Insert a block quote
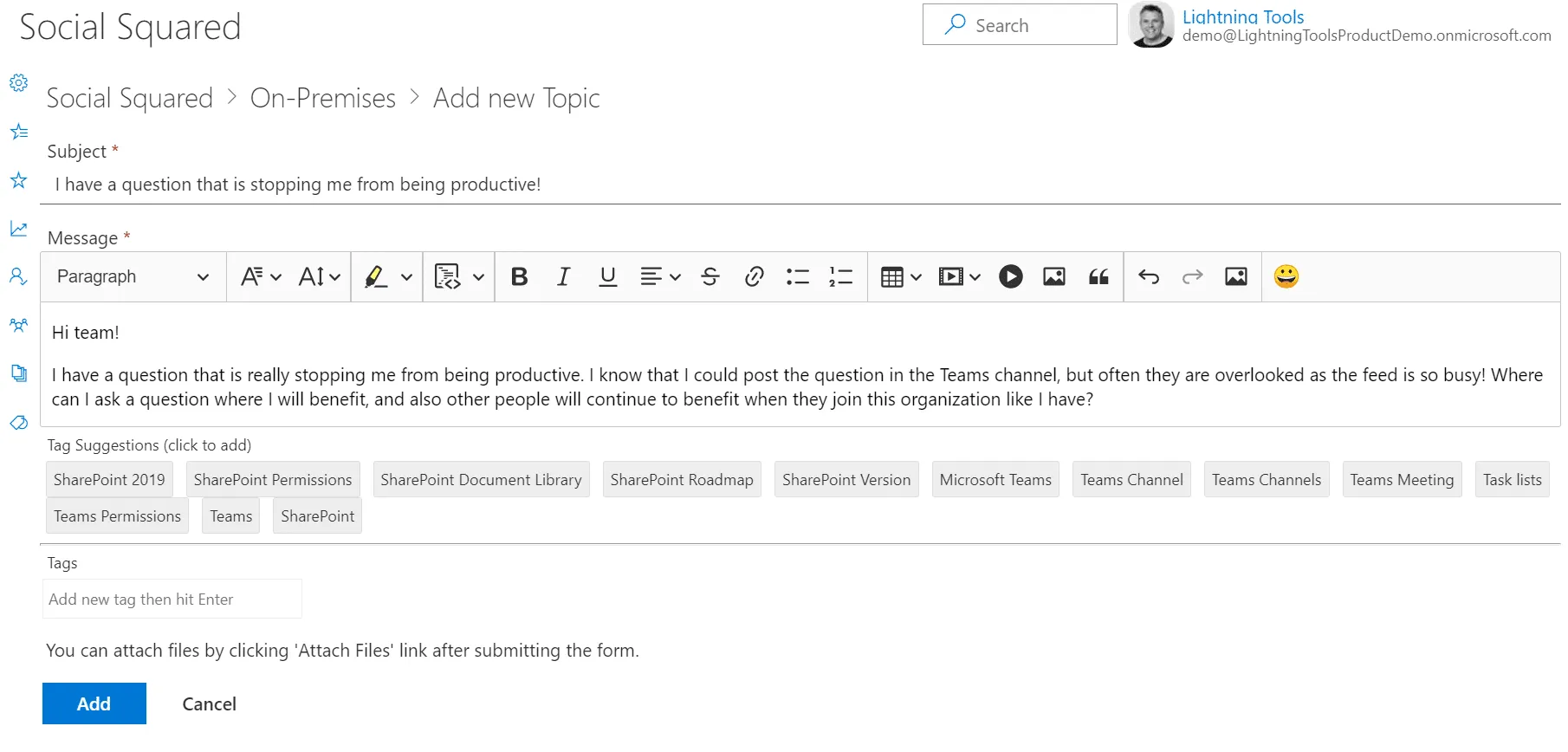1568x752 pixels. (x=1098, y=276)
